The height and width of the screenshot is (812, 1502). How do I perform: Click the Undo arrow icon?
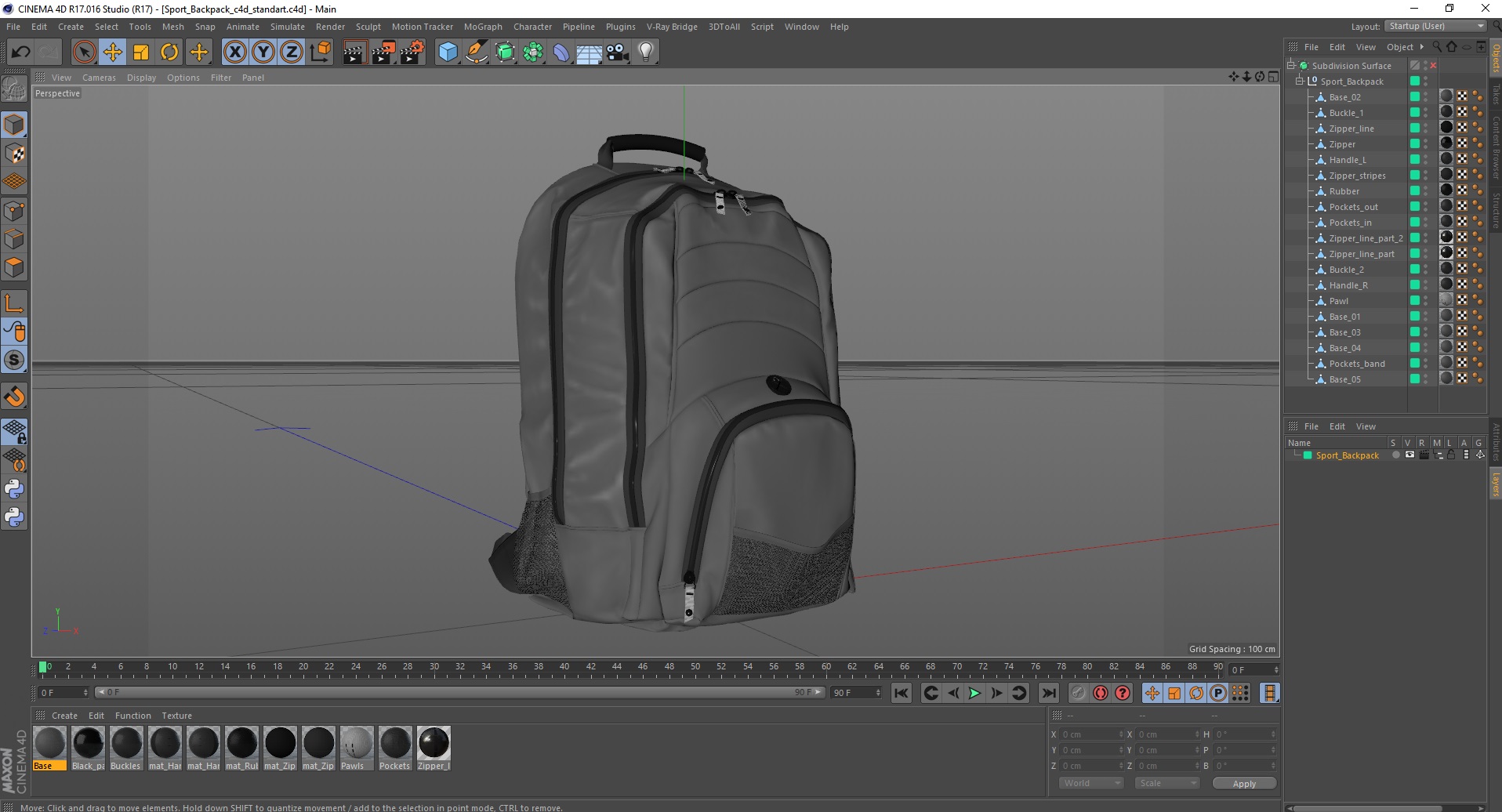tap(21, 53)
